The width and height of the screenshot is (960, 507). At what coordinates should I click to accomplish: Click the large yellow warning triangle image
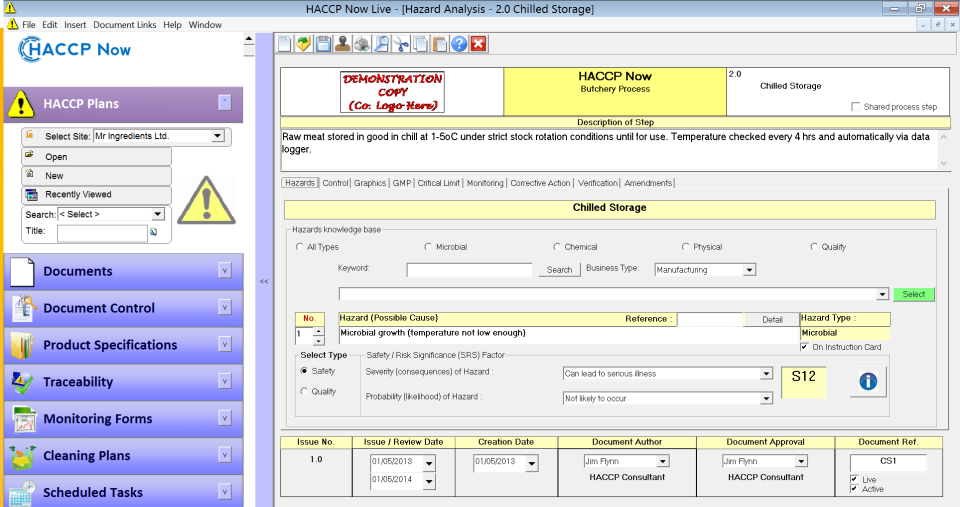coord(206,200)
